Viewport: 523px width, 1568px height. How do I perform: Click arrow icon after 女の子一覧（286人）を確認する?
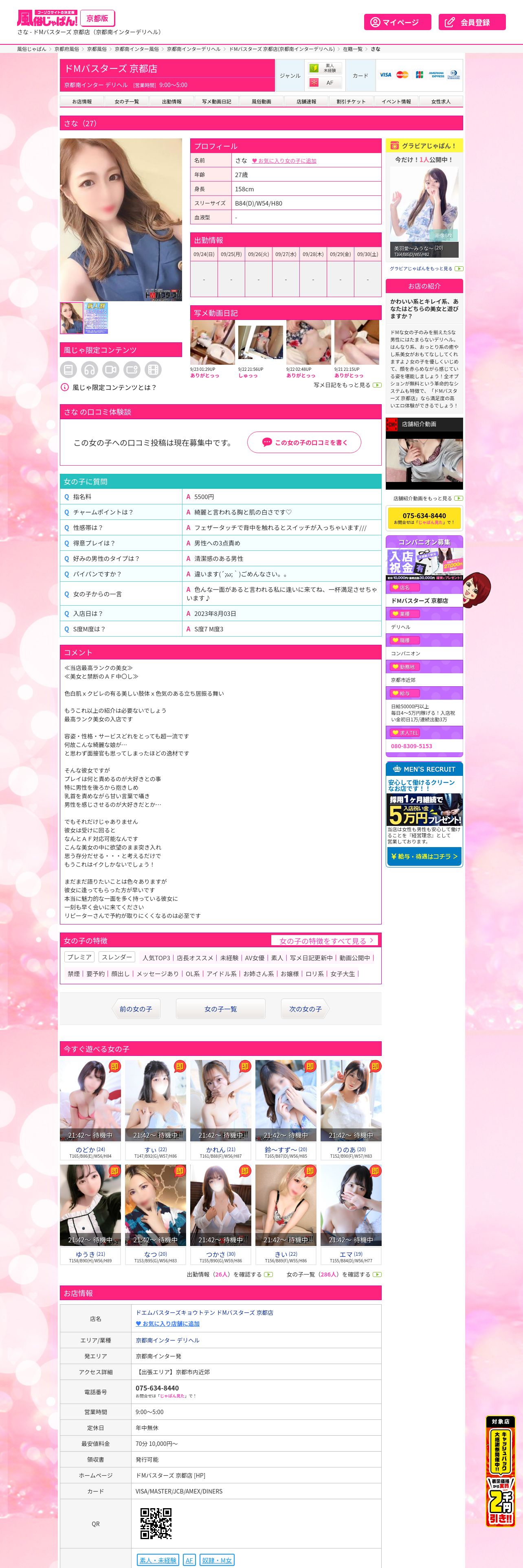click(x=377, y=1274)
